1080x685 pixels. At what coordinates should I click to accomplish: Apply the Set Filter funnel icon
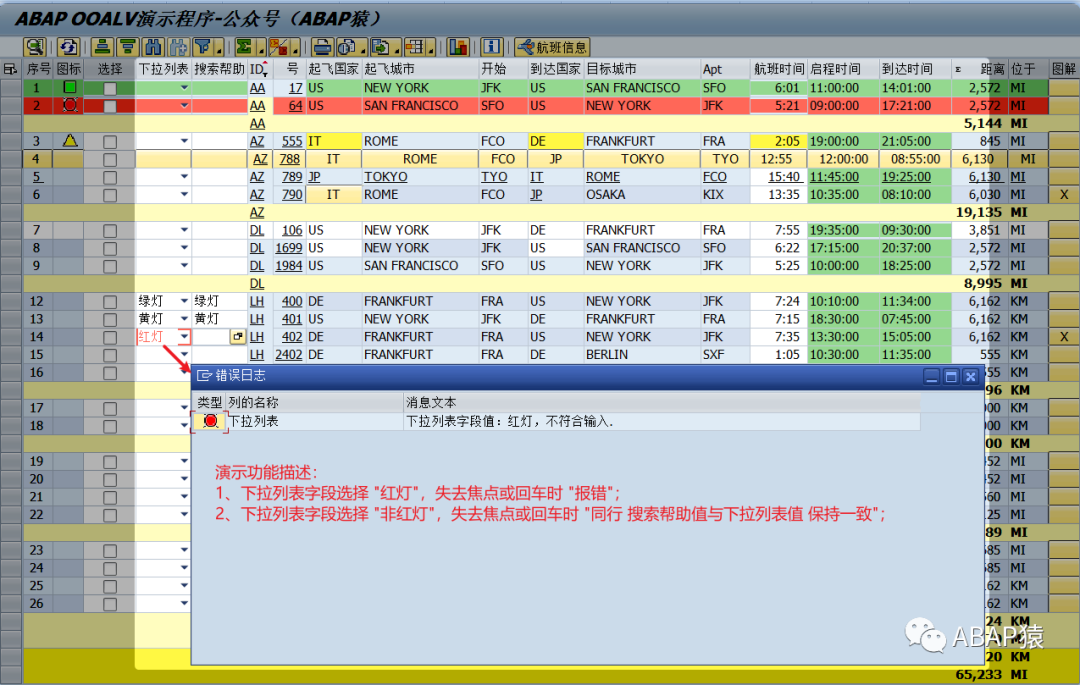[202, 47]
